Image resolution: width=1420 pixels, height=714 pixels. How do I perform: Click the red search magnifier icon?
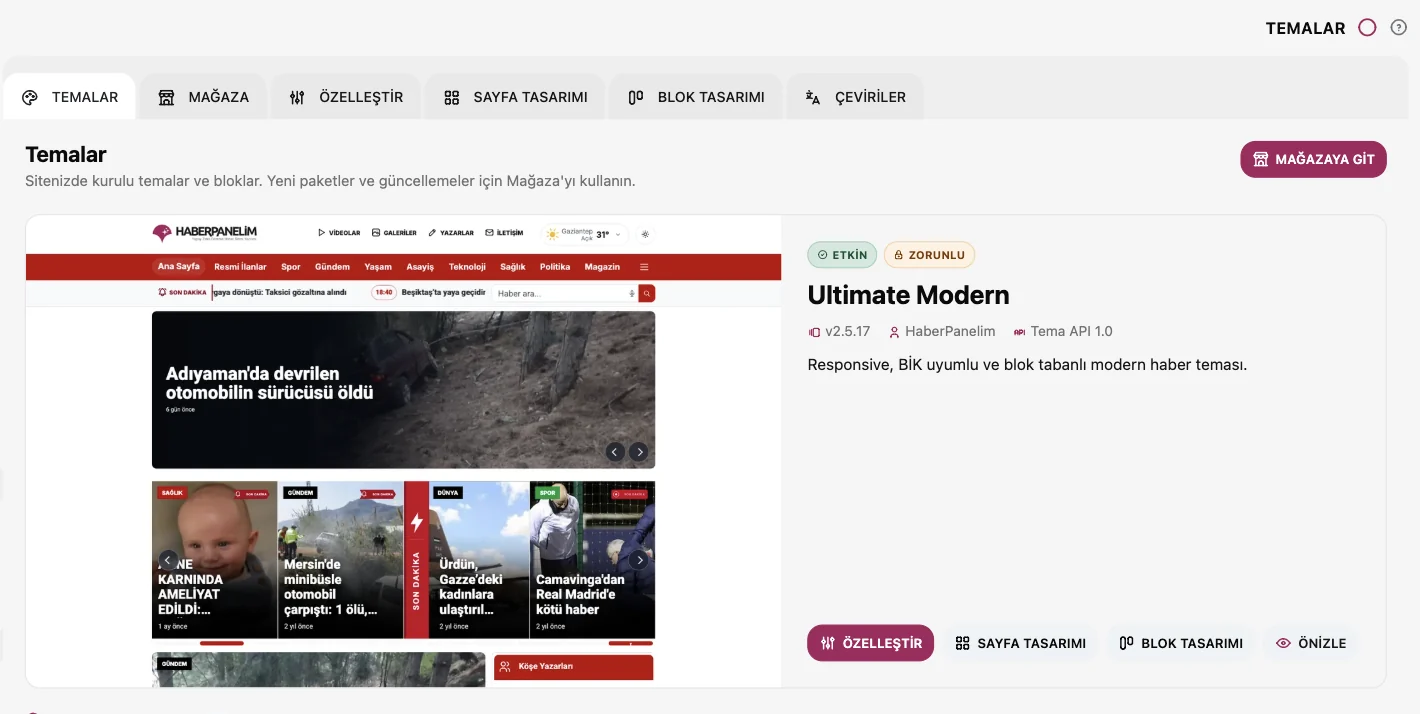(x=647, y=293)
